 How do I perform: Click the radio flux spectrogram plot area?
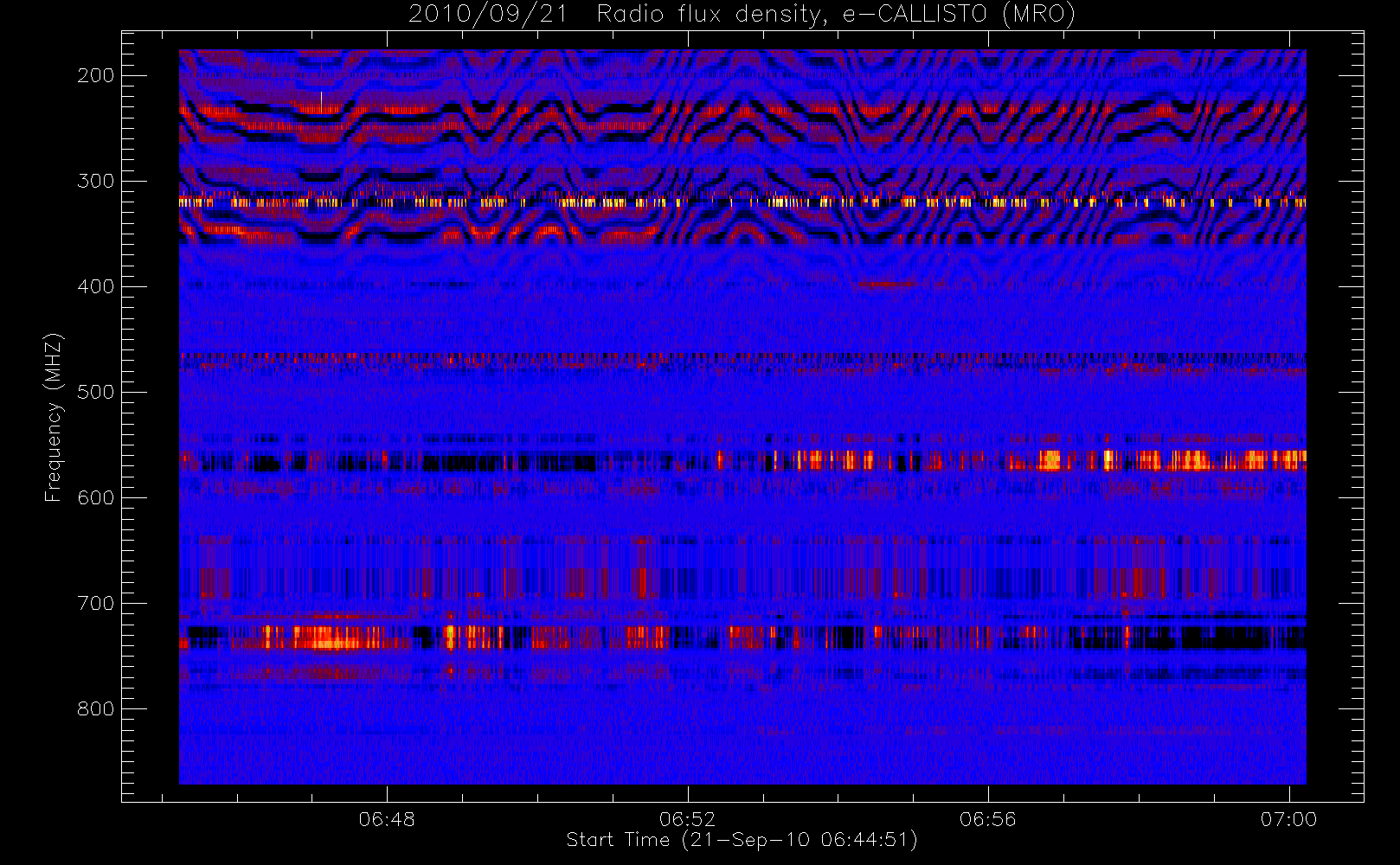(x=742, y=417)
